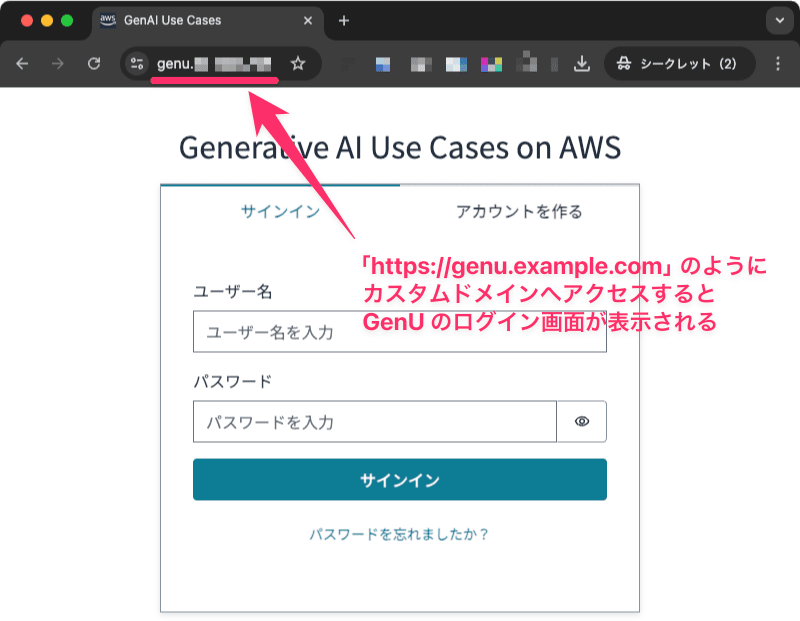This screenshot has width=800, height=621.
Task: Click the macOS green fullscreen button
Action: [67, 20]
